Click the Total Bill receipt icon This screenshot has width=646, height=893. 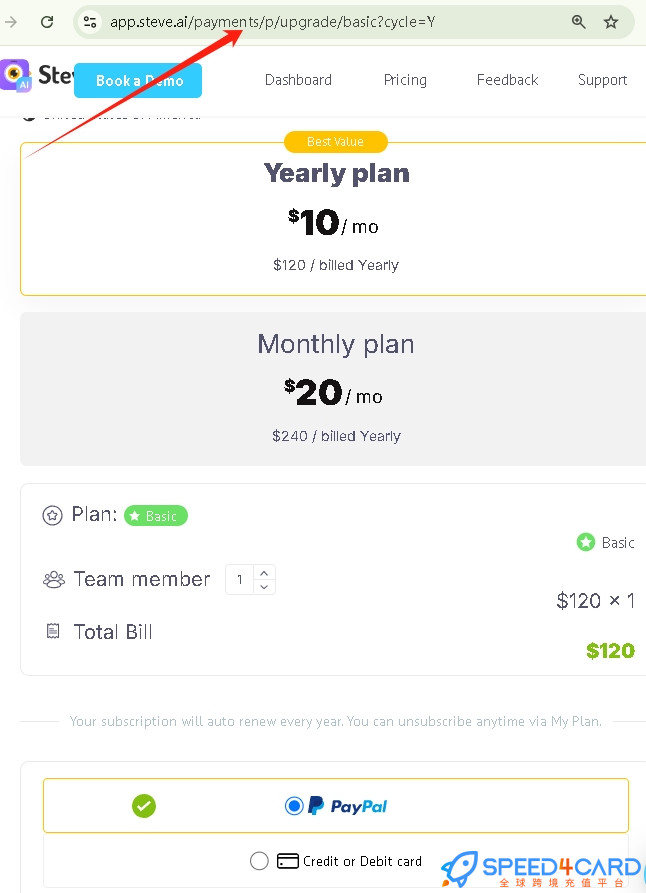click(x=53, y=631)
